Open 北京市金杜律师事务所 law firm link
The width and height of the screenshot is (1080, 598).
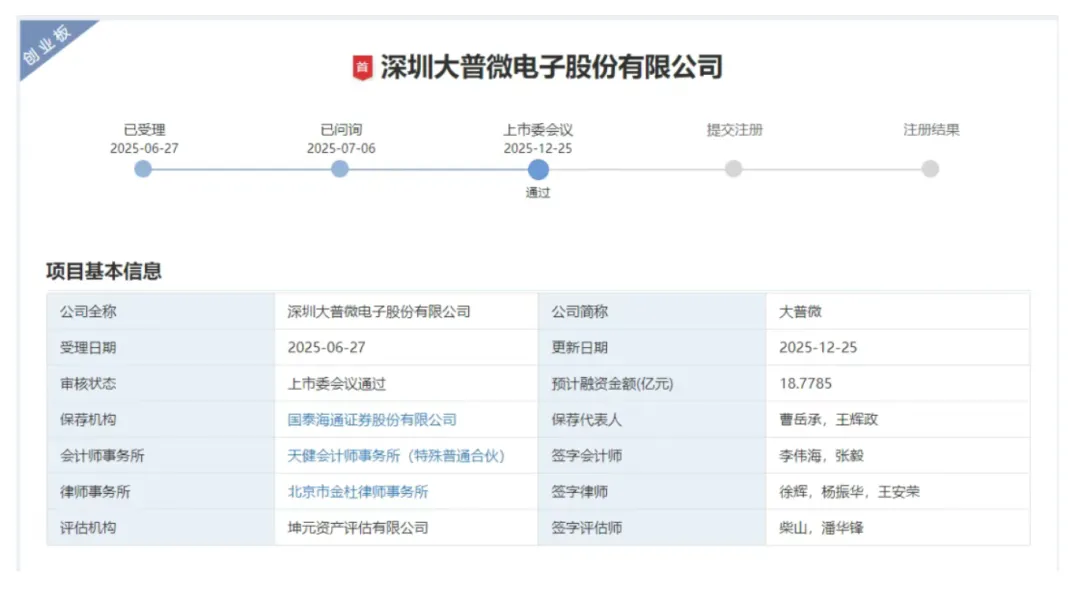[x=357, y=491]
